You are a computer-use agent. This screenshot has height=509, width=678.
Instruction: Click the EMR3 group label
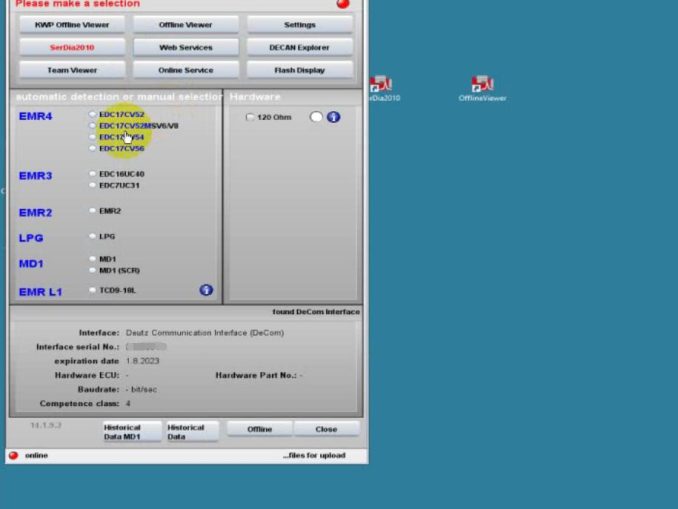(x=35, y=176)
